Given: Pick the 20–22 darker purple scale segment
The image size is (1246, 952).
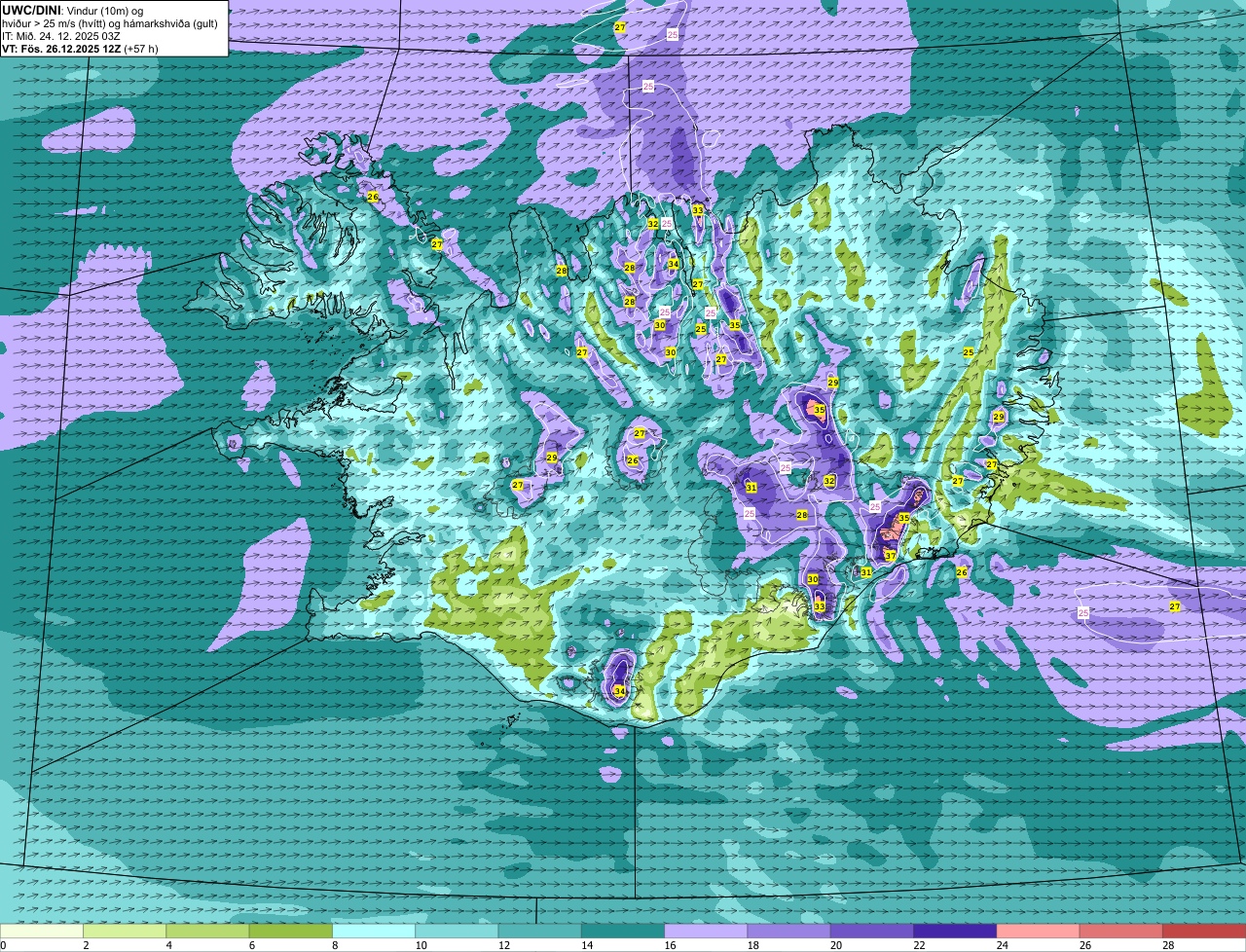Looking at the screenshot, I should click(872, 931).
